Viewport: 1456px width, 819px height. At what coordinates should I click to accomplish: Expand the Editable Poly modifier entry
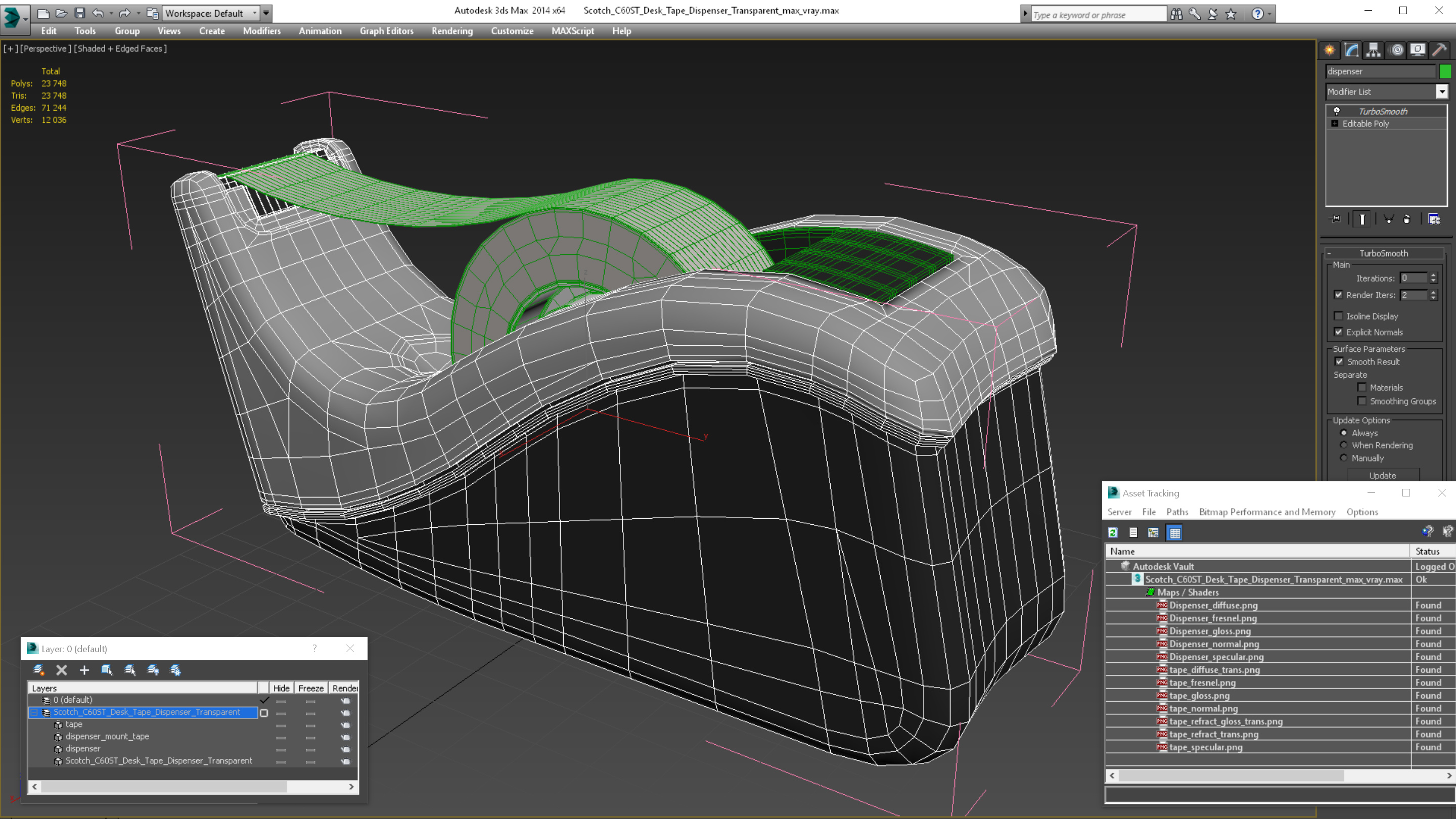[1335, 124]
